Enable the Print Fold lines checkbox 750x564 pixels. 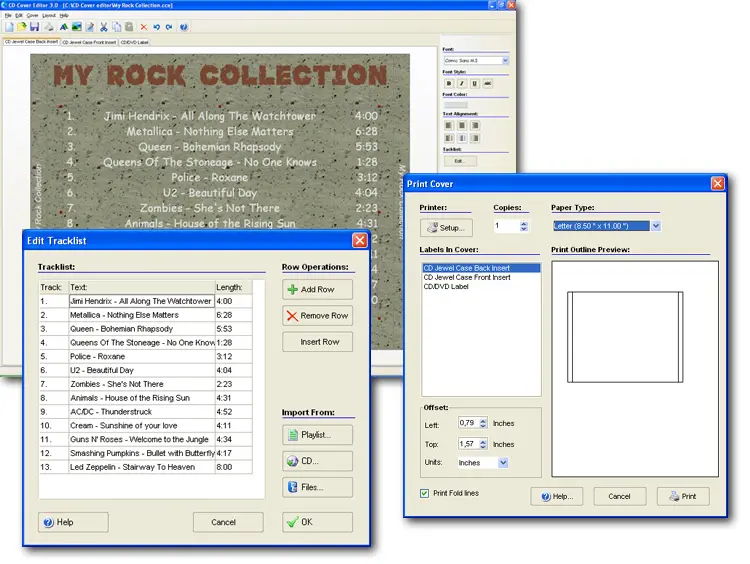(426, 493)
